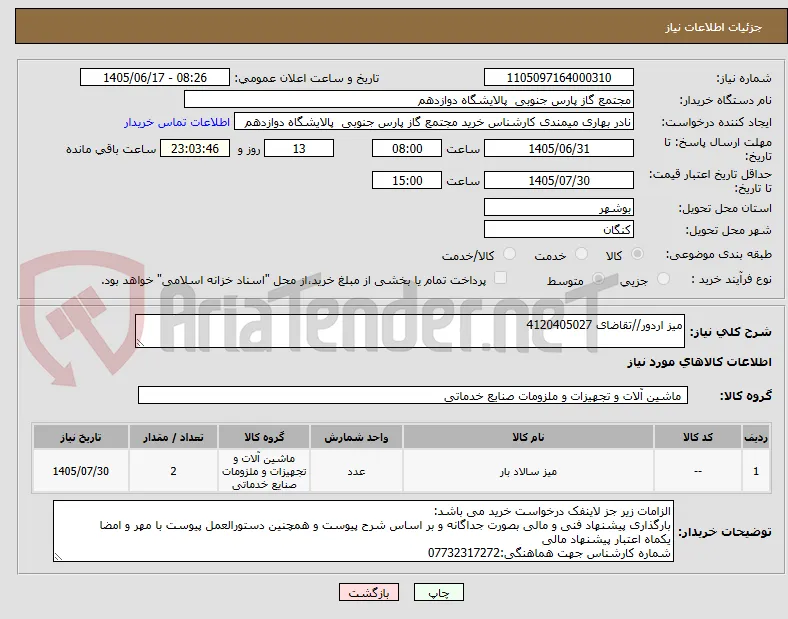Click the quantity cell 2

173,471
